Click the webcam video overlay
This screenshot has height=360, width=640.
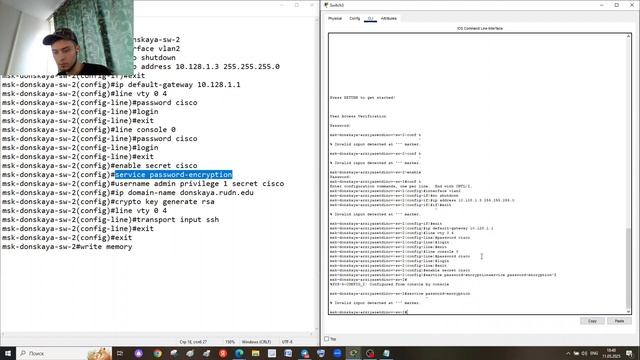pos(67,38)
